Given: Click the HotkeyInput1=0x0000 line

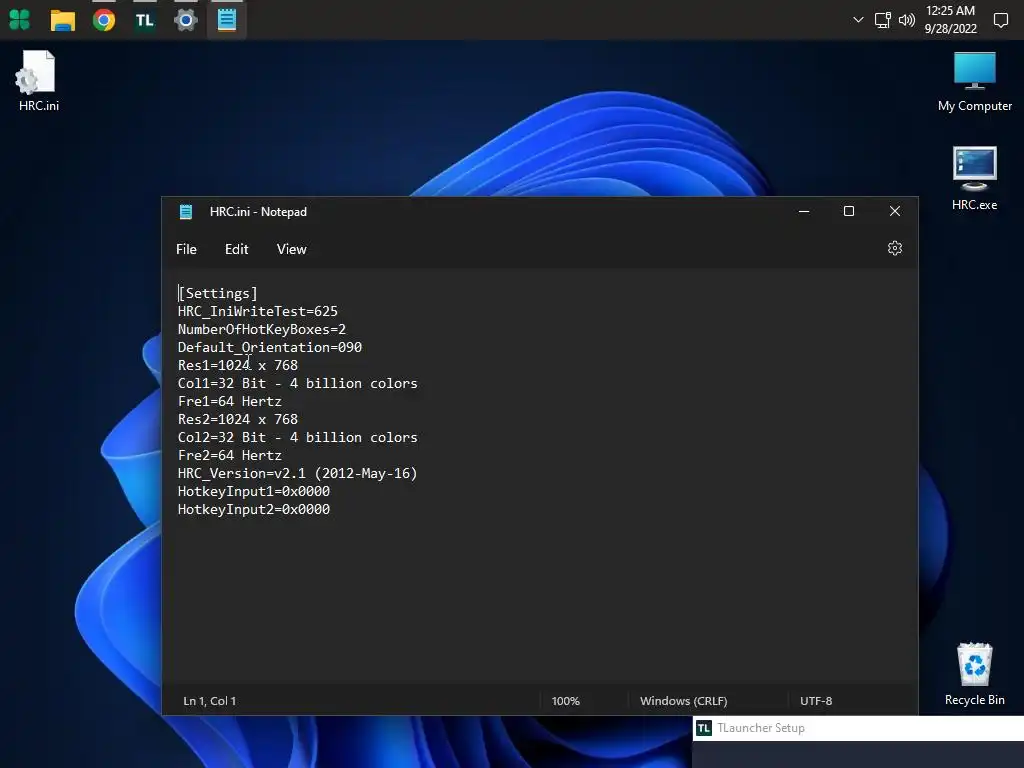Looking at the screenshot, I should (x=254, y=491).
